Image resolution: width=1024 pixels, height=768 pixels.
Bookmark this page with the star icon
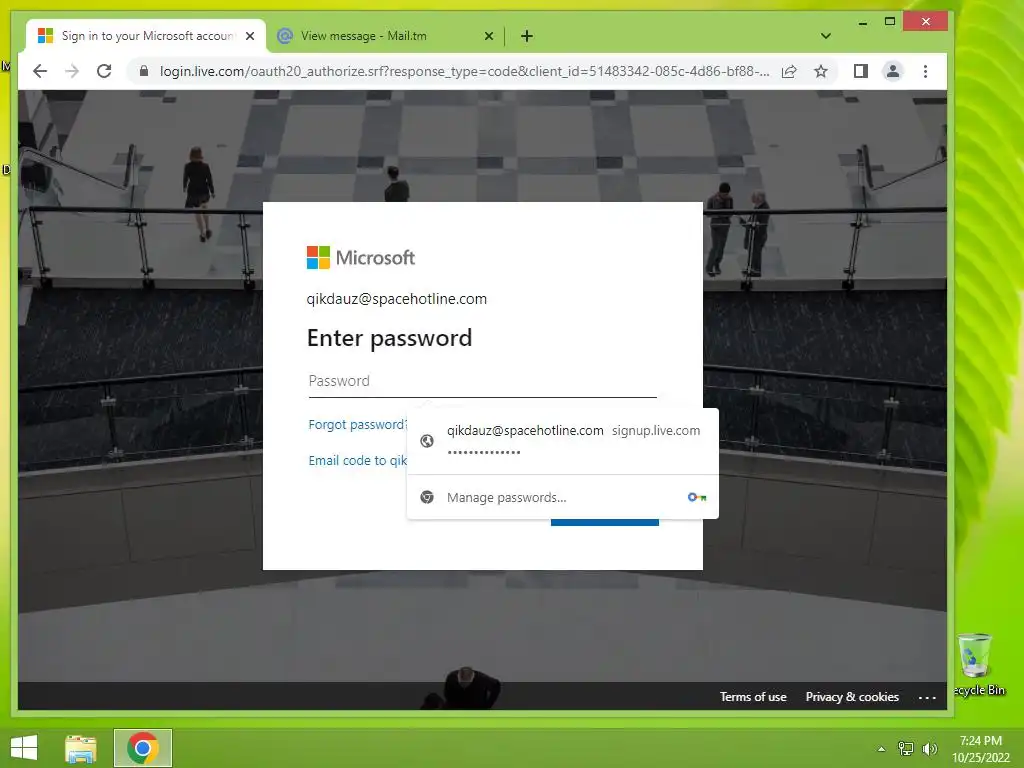coord(821,71)
